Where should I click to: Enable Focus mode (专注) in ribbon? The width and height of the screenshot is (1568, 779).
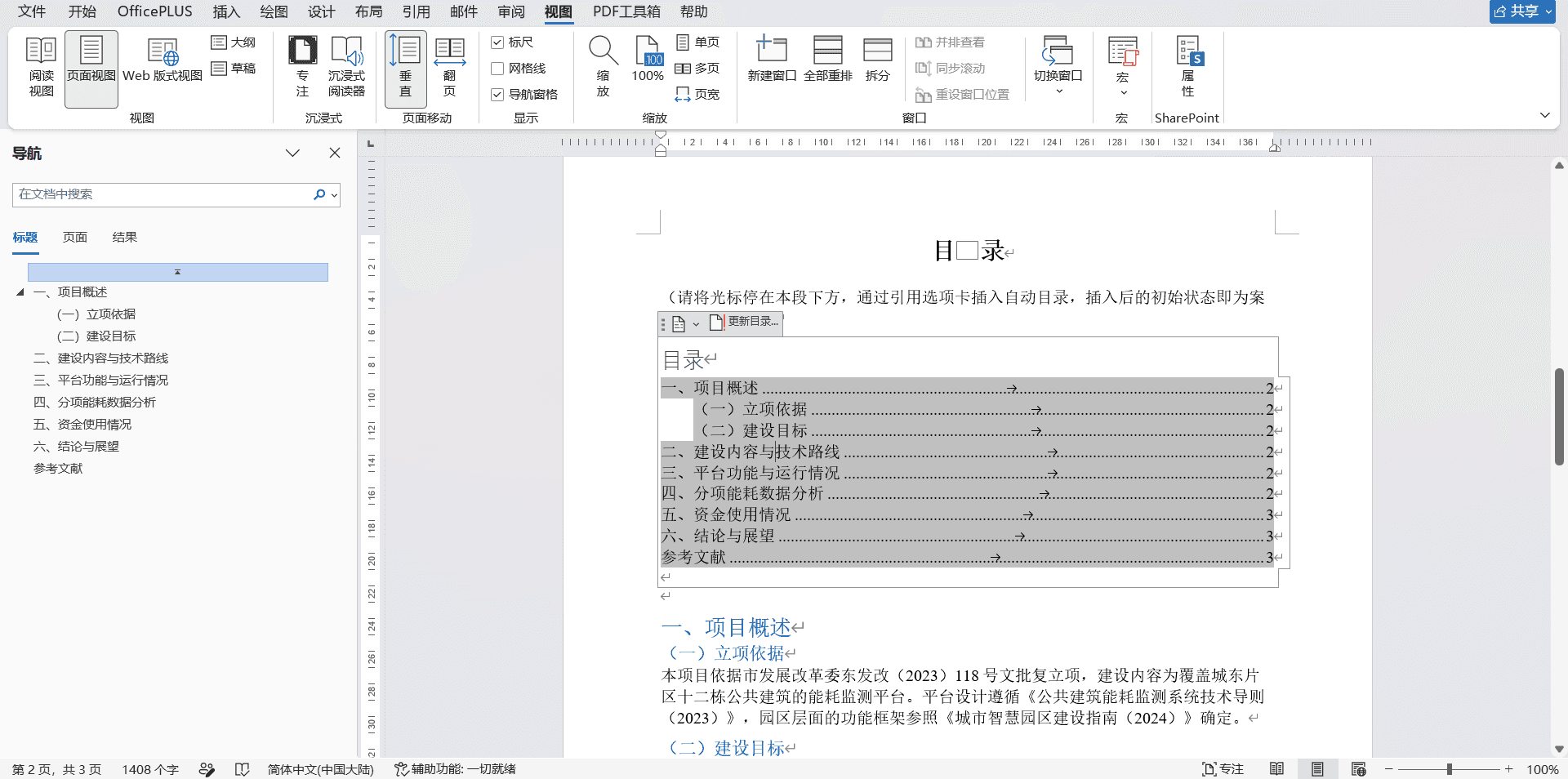[302, 68]
